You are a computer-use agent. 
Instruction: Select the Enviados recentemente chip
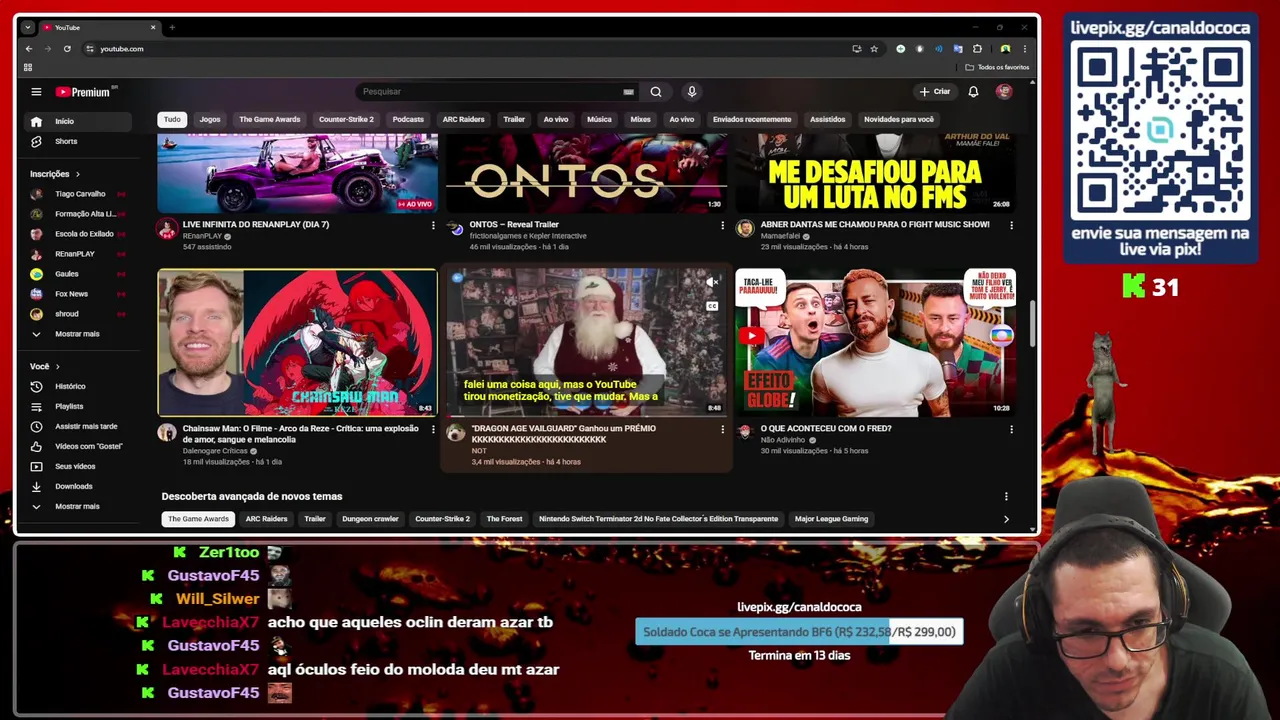(x=752, y=119)
